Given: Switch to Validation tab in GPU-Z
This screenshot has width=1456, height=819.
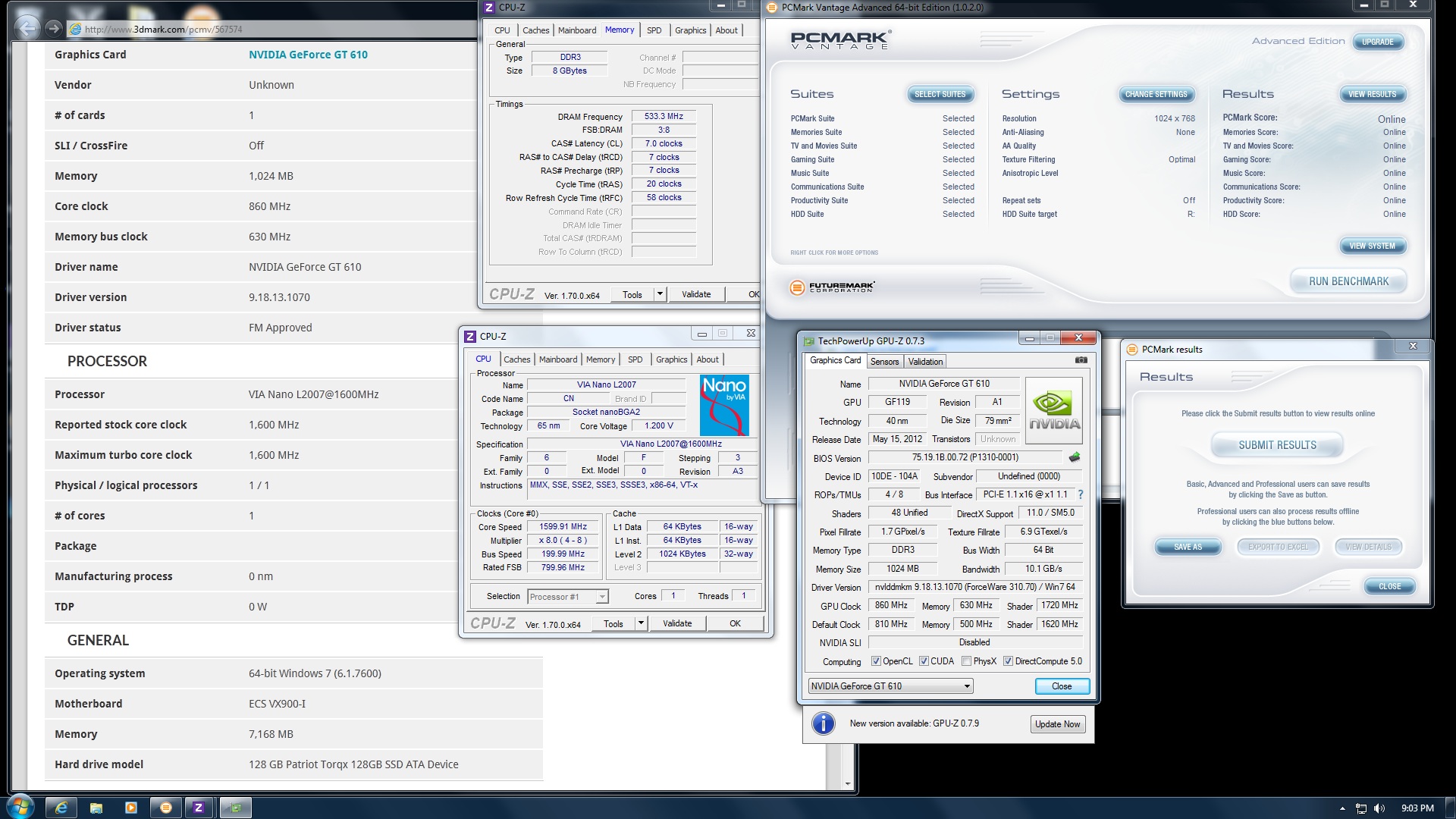Looking at the screenshot, I should point(925,362).
